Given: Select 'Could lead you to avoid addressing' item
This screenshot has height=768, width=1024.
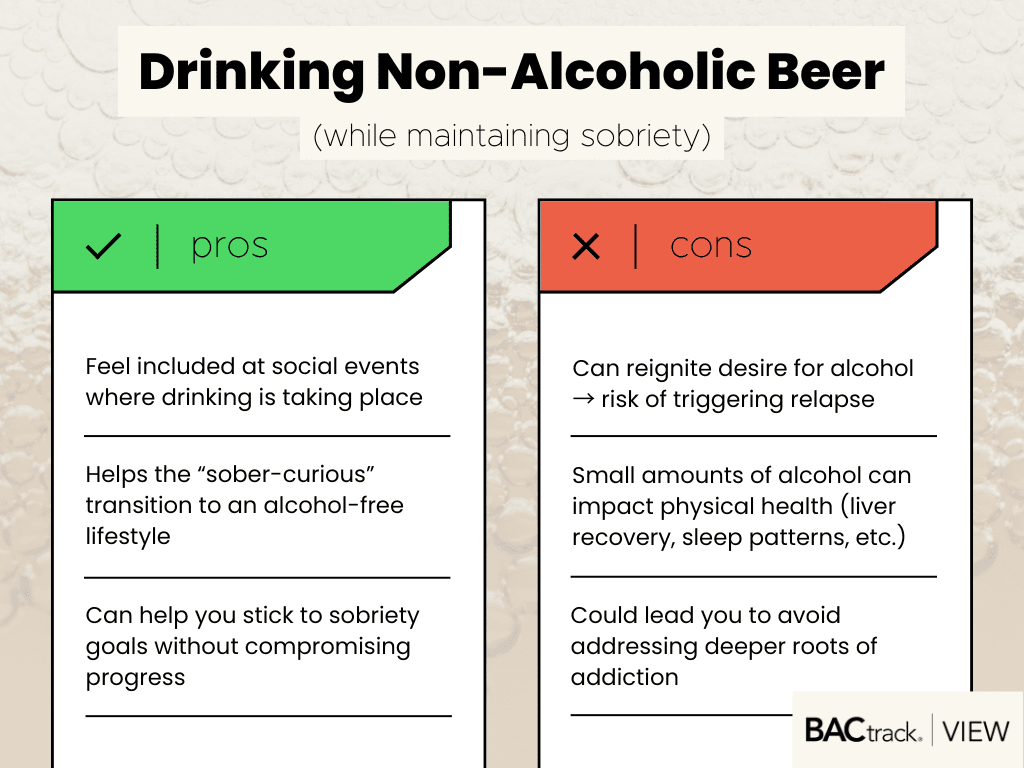Looking at the screenshot, I should pos(724,646).
